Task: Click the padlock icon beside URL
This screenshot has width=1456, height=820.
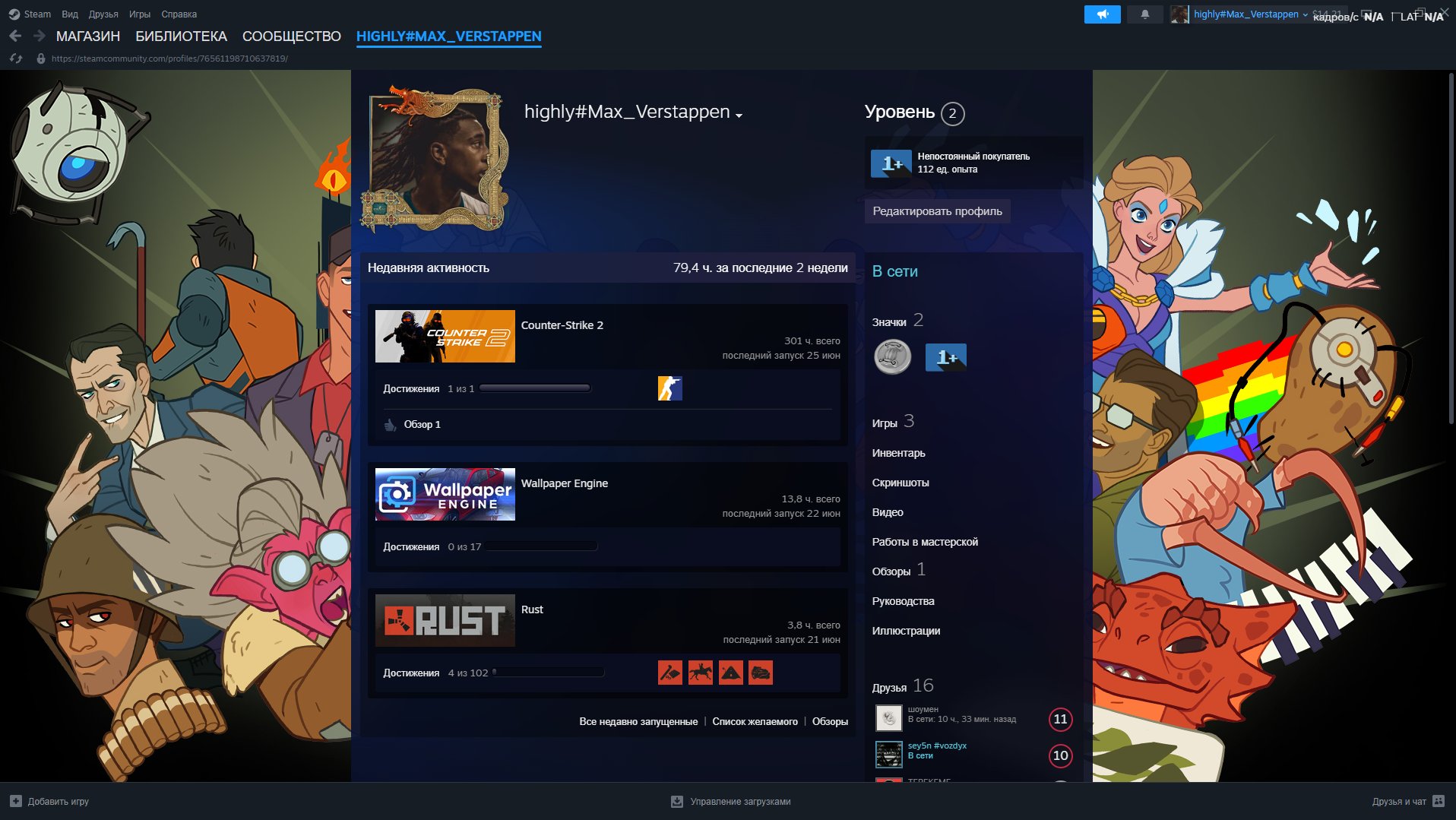Action: pos(41,59)
